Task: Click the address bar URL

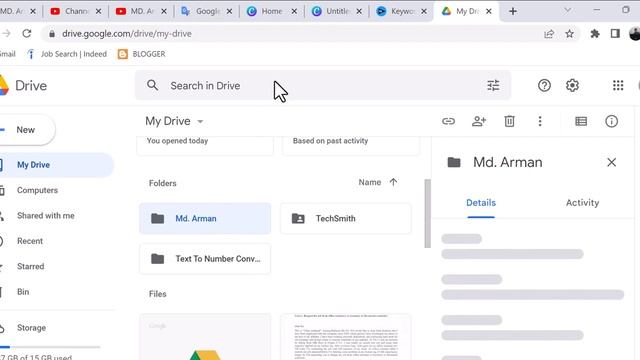Action: [x=127, y=33]
